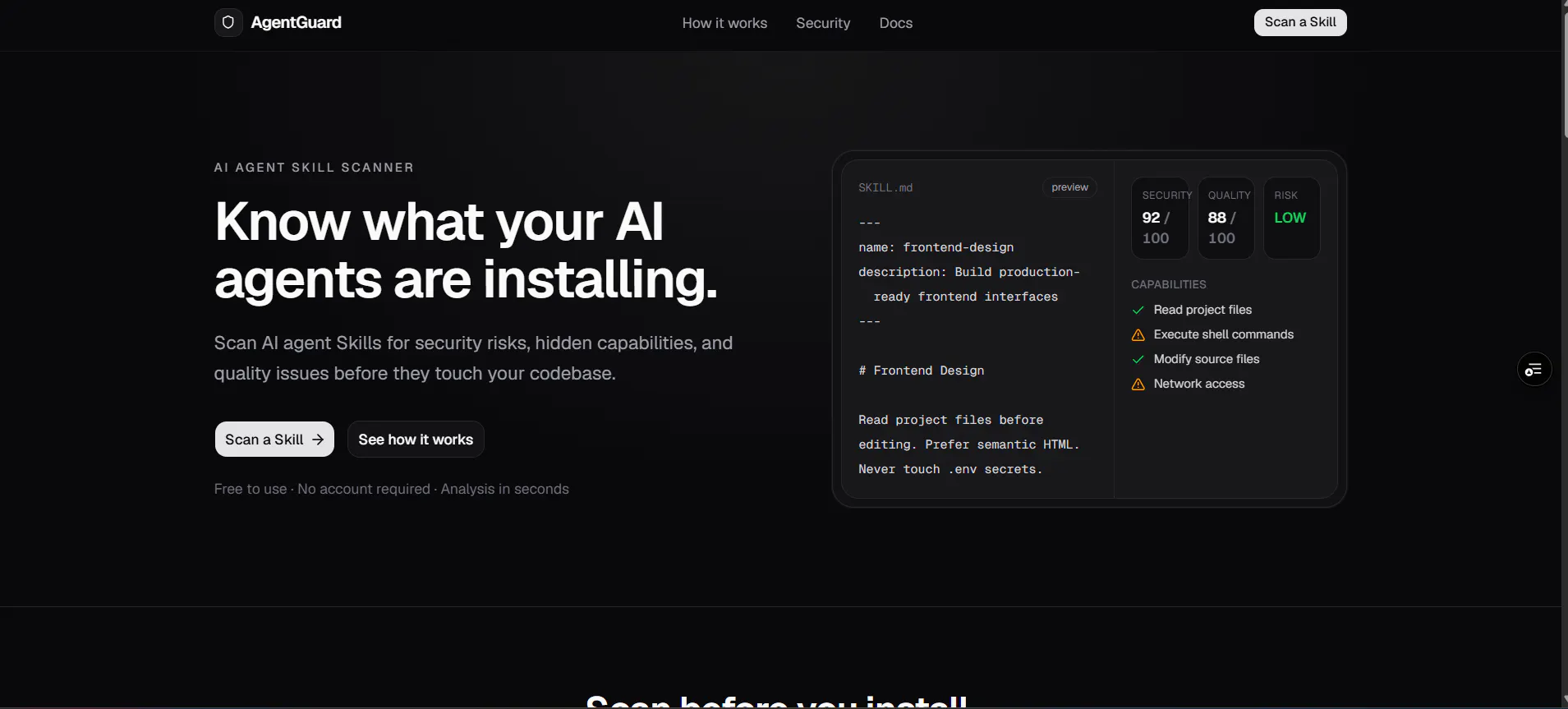The width and height of the screenshot is (1568, 709).
Task: Click the warning triangle beside Execute shell commands
Action: 1138,334
